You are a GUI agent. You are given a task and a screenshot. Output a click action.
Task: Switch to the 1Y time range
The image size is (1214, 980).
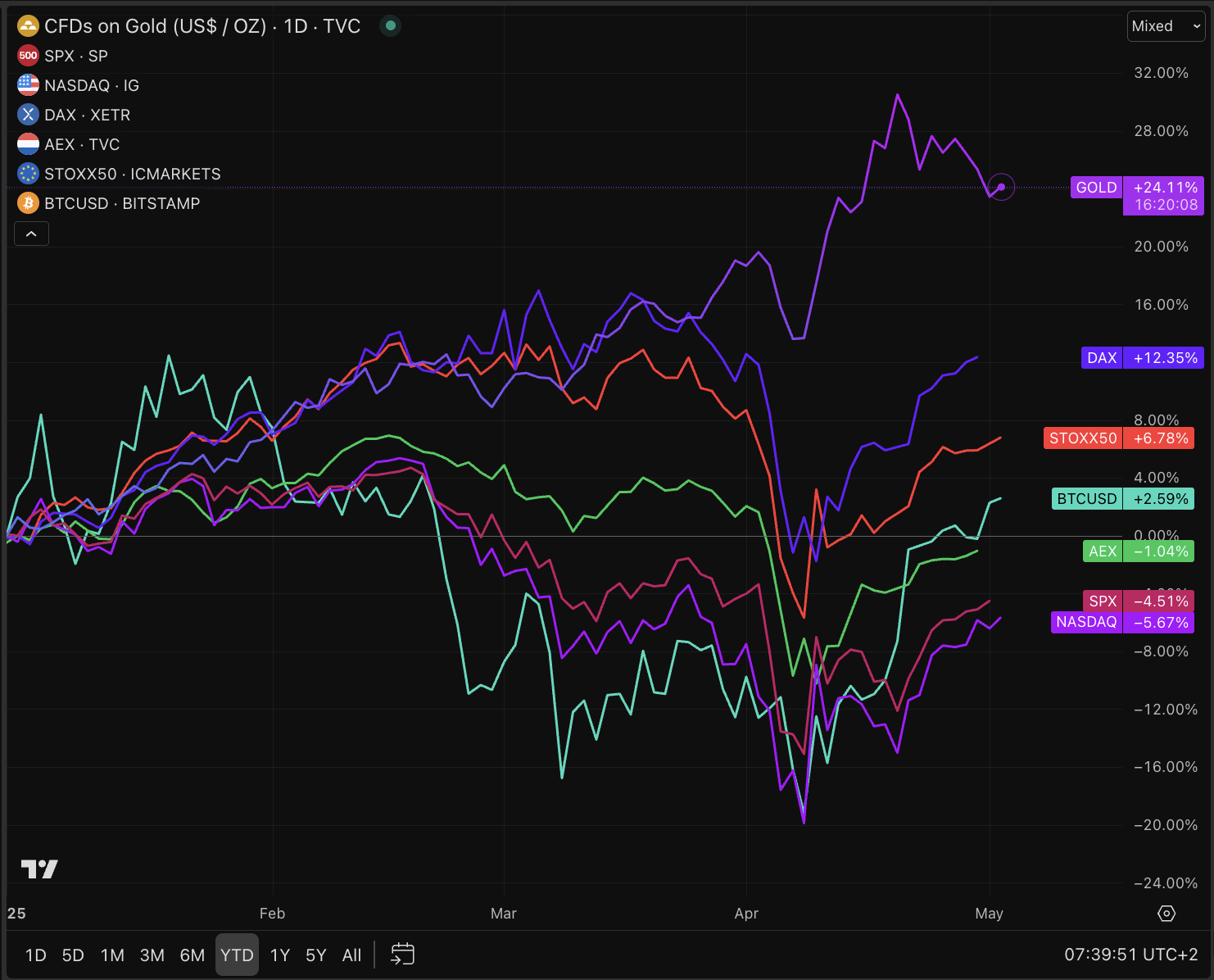(x=280, y=955)
